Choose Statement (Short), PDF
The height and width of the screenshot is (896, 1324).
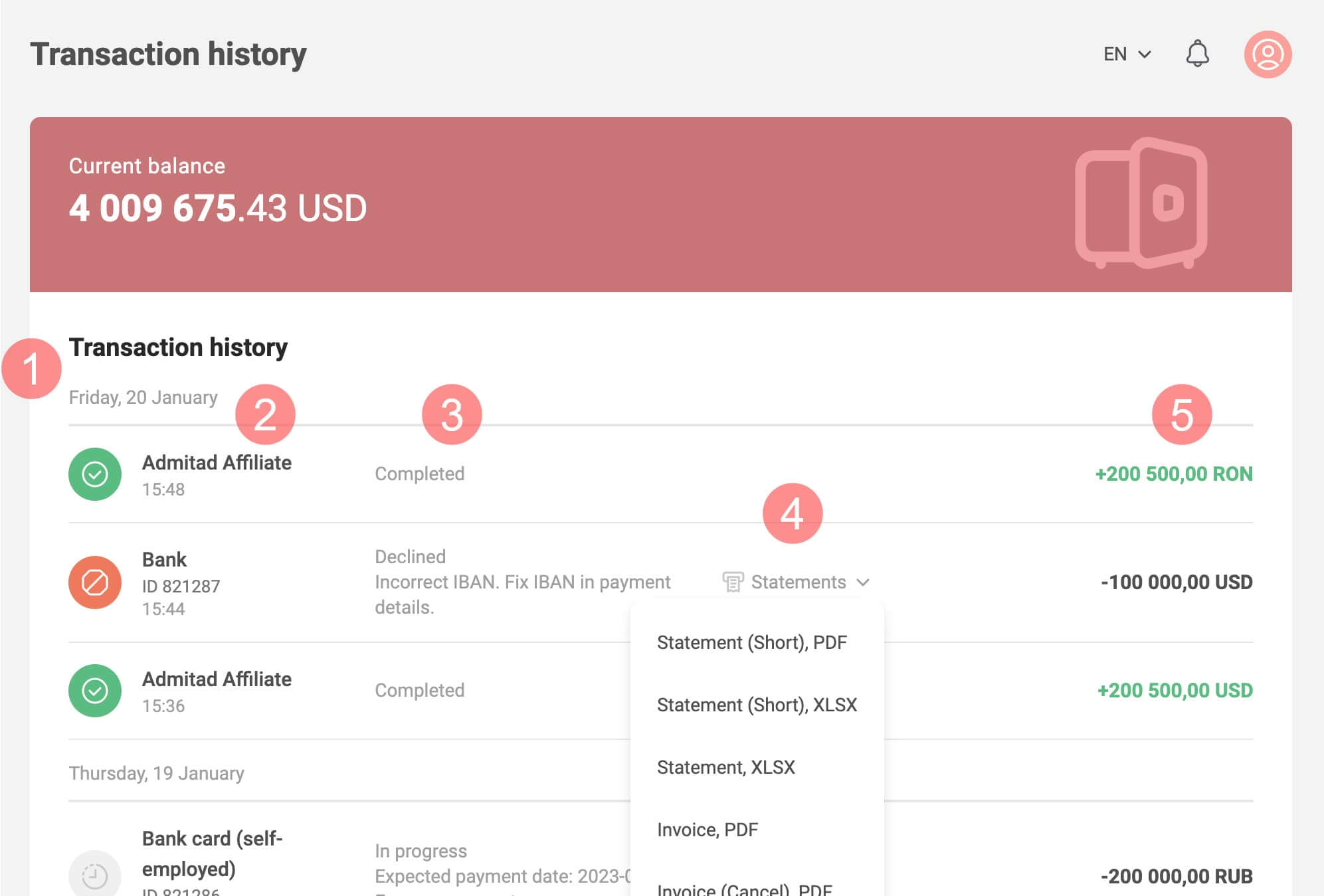click(x=751, y=643)
